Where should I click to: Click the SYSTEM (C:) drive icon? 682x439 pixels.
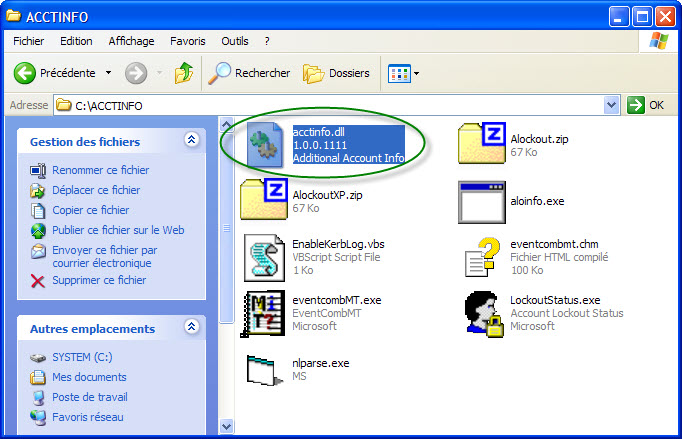click(38, 358)
